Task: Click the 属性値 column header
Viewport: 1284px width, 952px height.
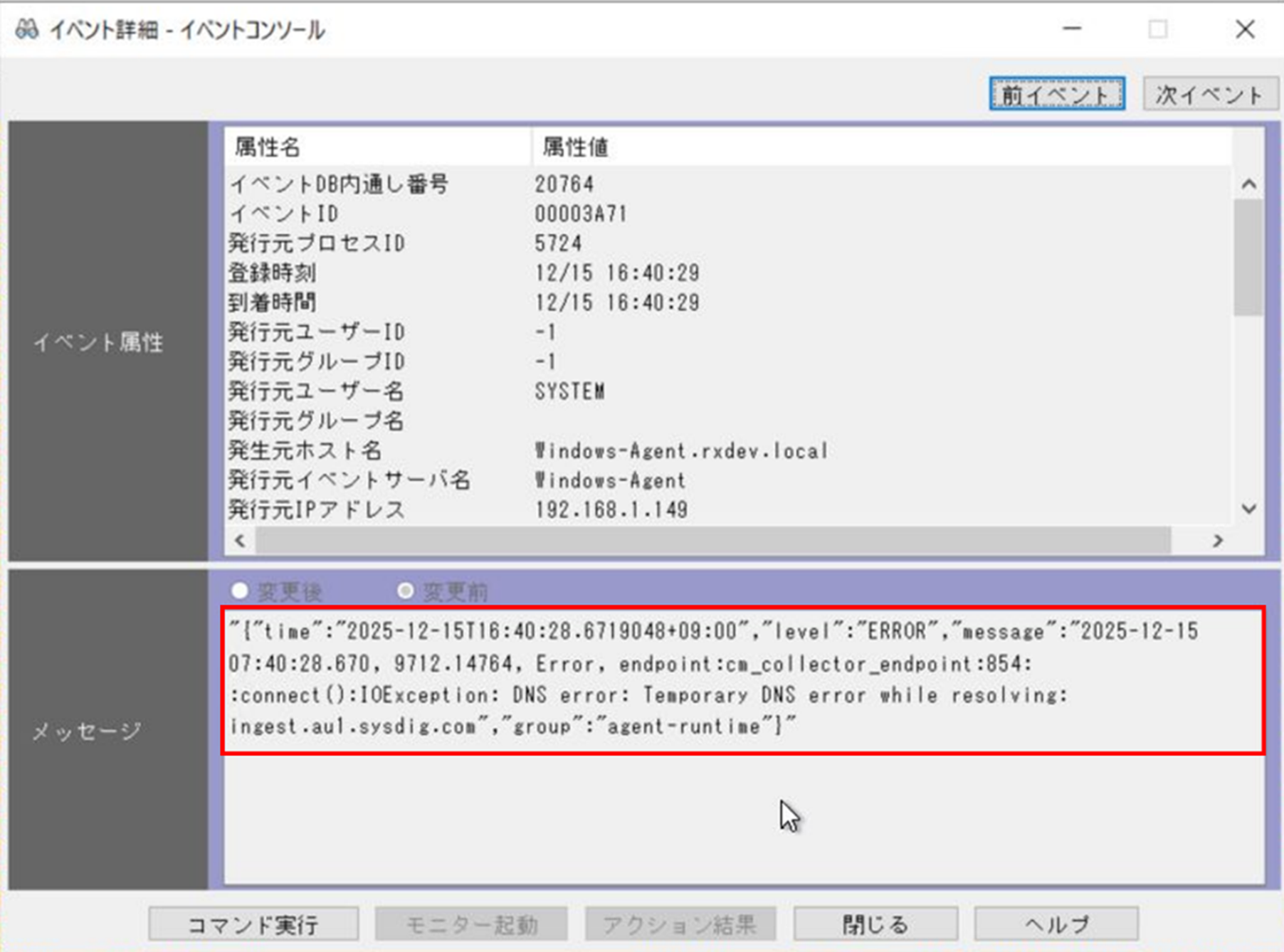Action: point(880,147)
